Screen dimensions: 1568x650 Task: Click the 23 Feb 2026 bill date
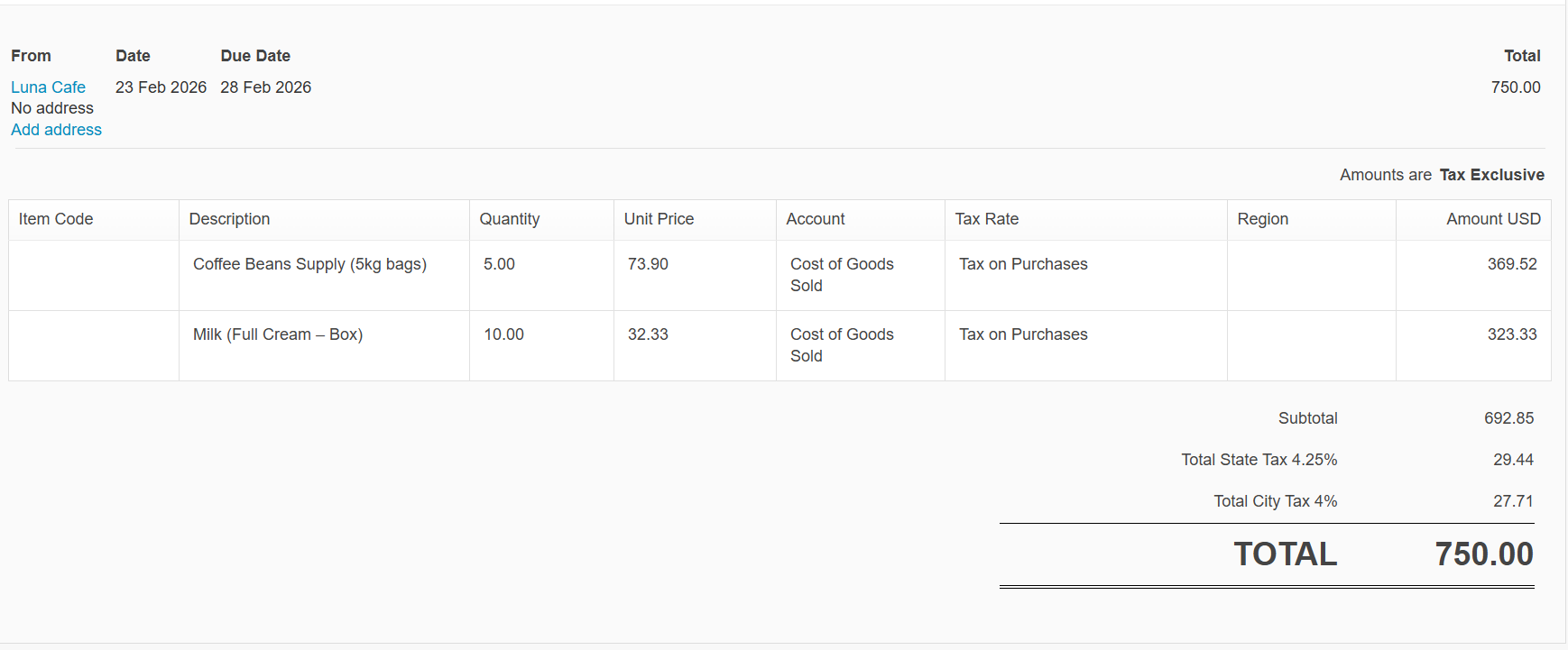click(x=161, y=87)
